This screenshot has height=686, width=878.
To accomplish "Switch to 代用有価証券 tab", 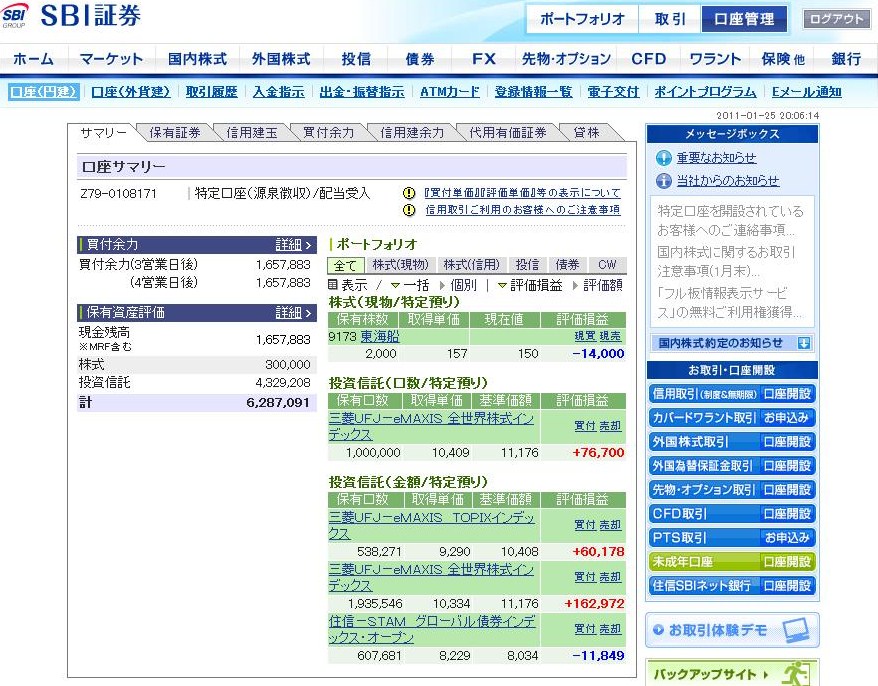I will (x=507, y=133).
